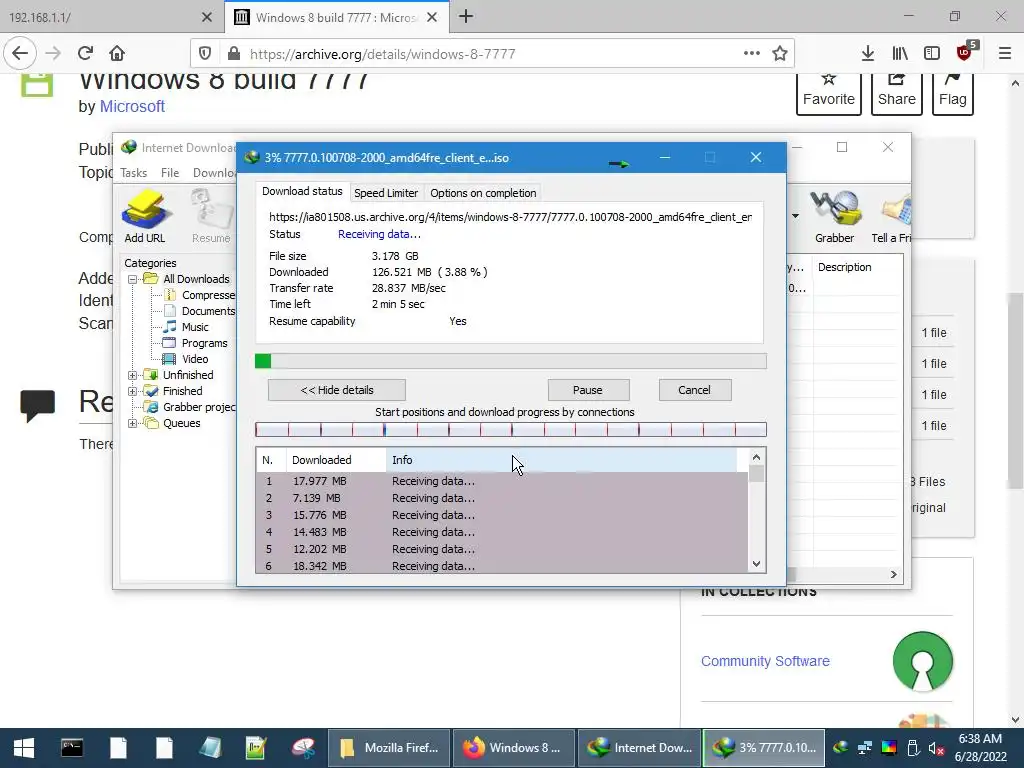Open a new browser tab
Screen dimensions: 1024x768
click(x=466, y=17)
